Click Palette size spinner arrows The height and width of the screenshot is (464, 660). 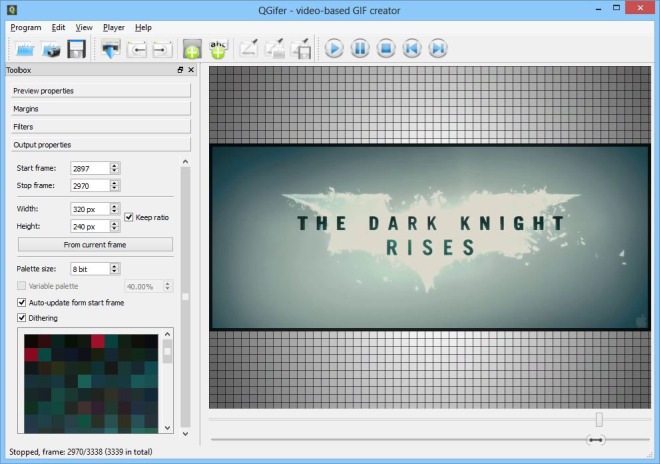coord(114,269)
